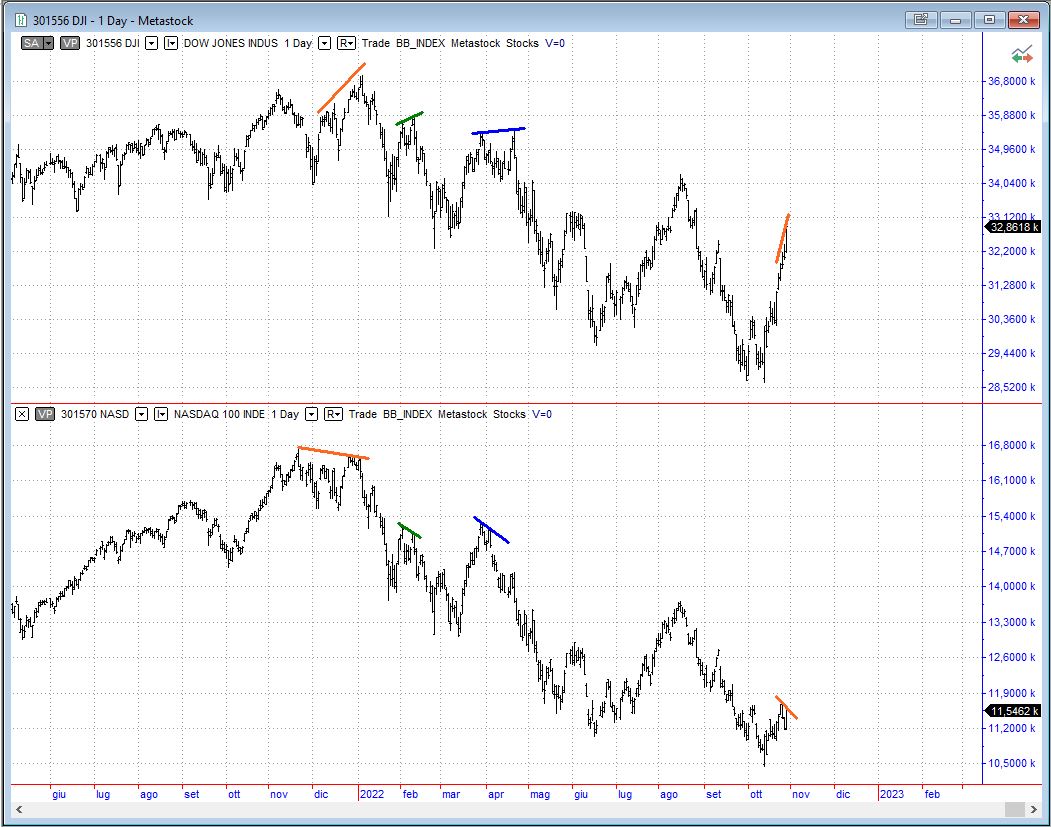The width and height of the screenshot is (1051, 827).
Task: Click the DJI current price label 32,8618 k
Action: pyautogui.click(x=1013, y=227)
